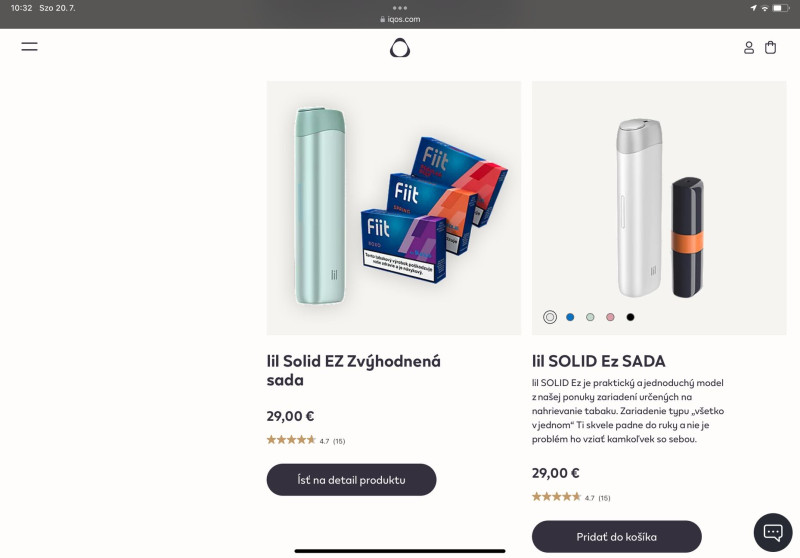Tap the iqos.com address bar
800x558 pixels.
(x=400, y=19)
